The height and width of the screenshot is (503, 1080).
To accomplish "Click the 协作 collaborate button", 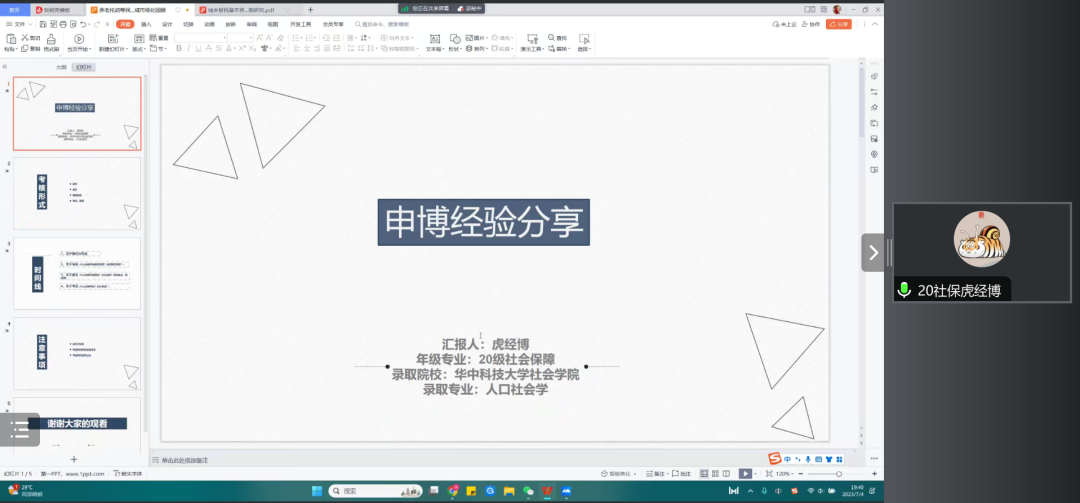I will point(811,23).
